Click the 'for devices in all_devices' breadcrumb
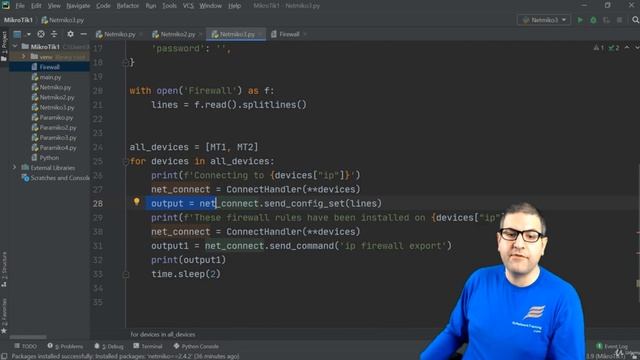This screenshot has height=360, width=640. coord(163,334)
